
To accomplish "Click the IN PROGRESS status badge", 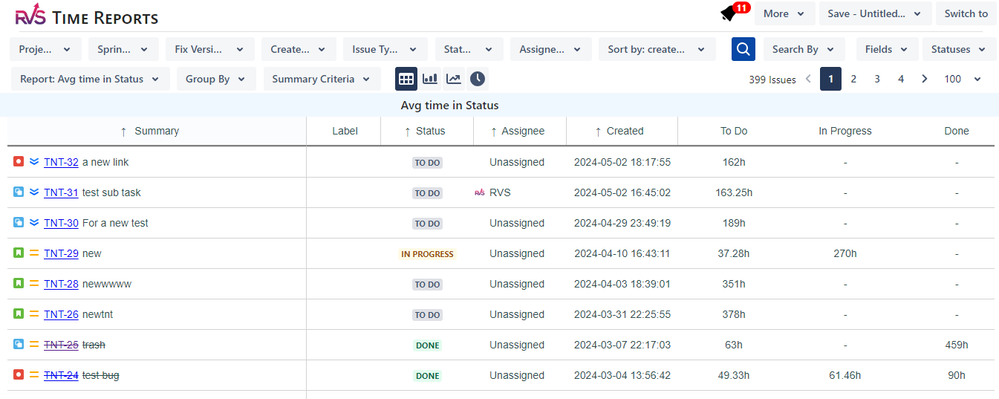I will tap(428, 254).
